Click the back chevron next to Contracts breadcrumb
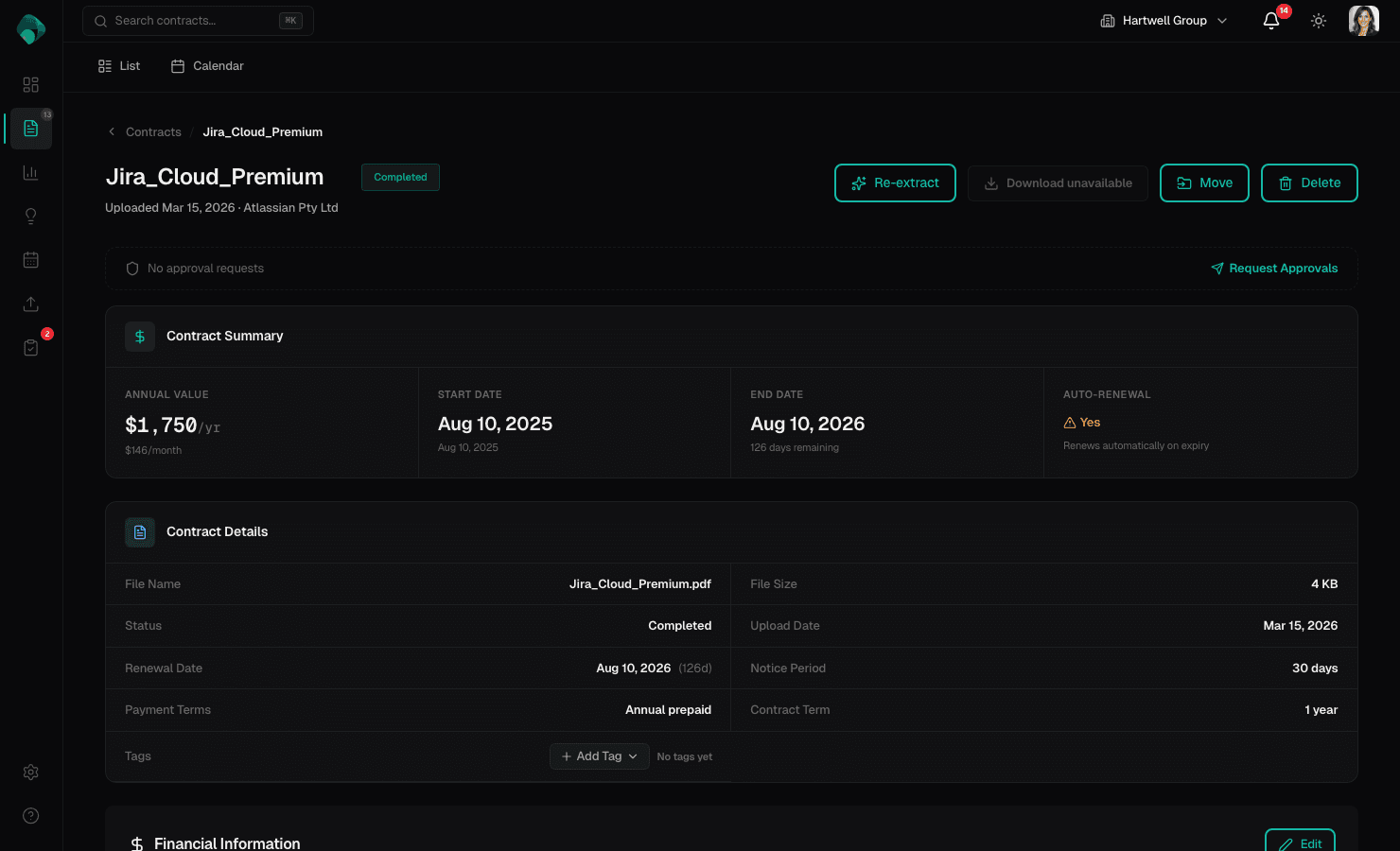This screenshot has height=851, width=1400. pyautogui.click(x=111, y=131)
